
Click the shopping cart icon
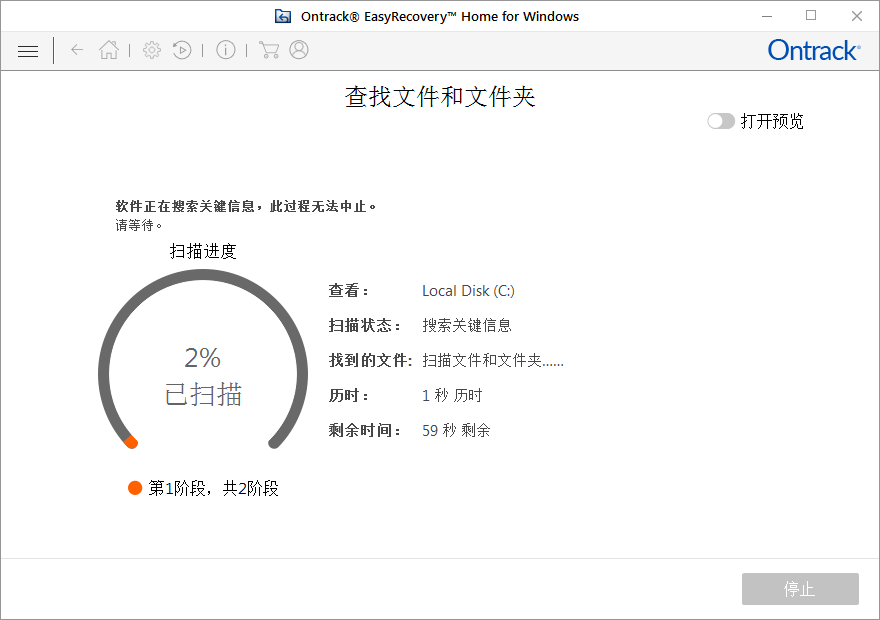point(268,50)
